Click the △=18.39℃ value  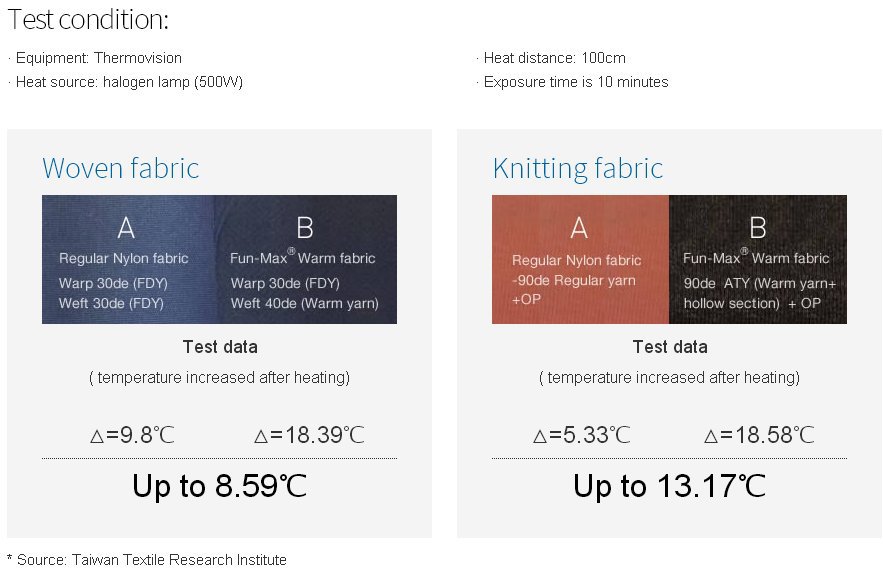point(309,435)
